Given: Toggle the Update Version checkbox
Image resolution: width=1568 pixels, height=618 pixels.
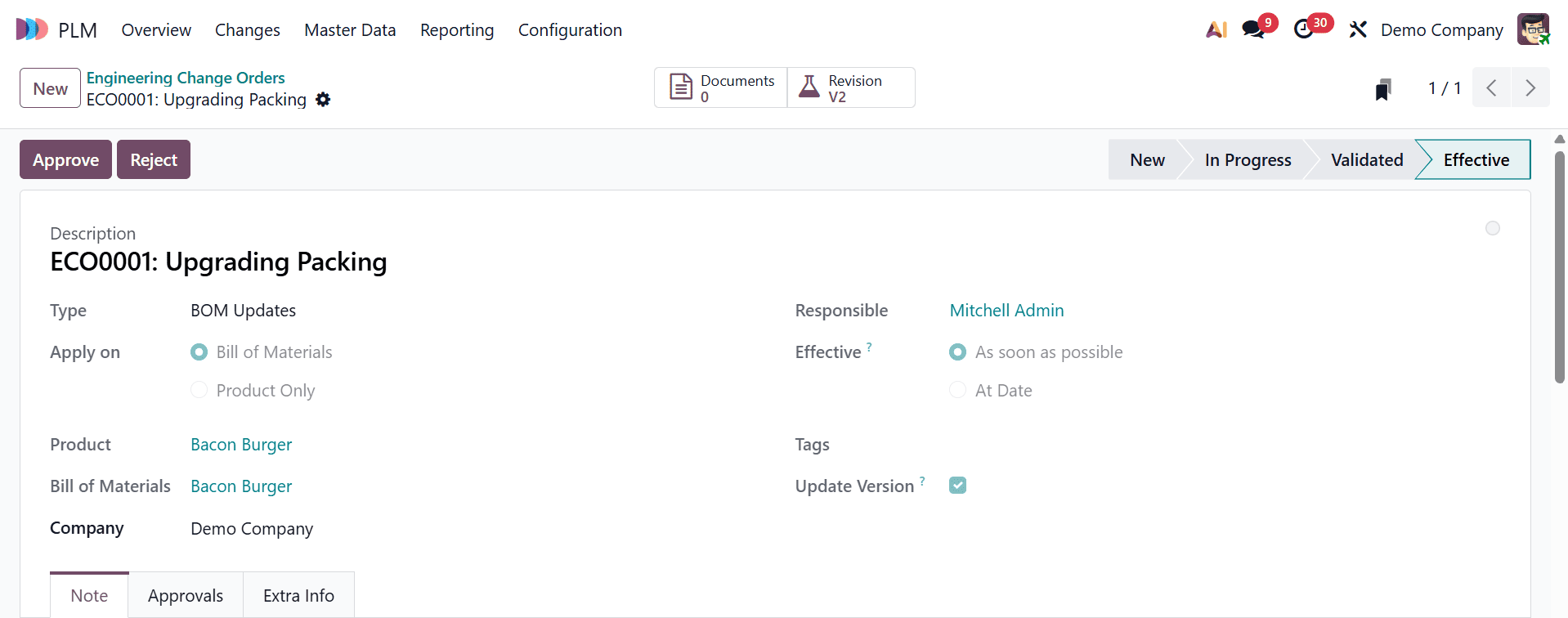Looking at the screenshot, I should (957, 486).
